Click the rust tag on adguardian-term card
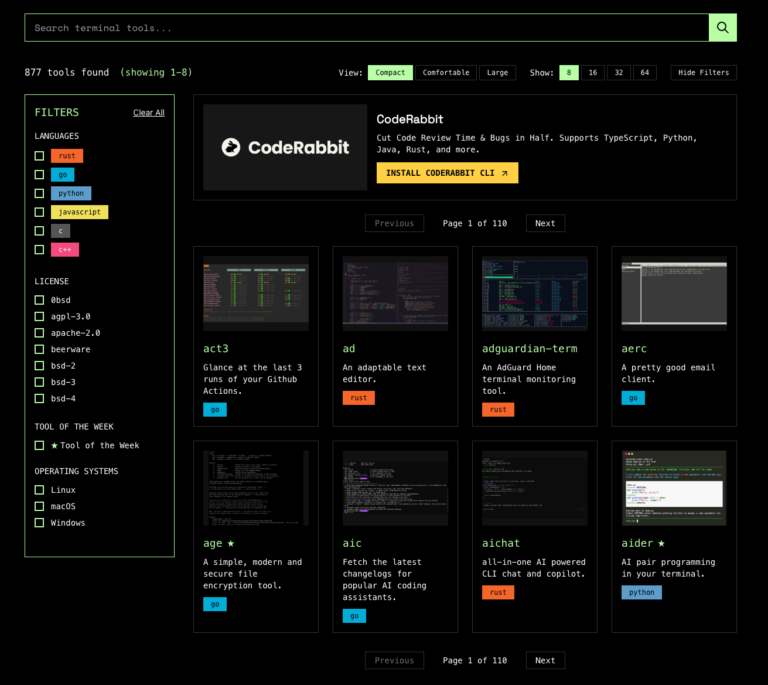 pyautogui.click(x=498, y=410)
